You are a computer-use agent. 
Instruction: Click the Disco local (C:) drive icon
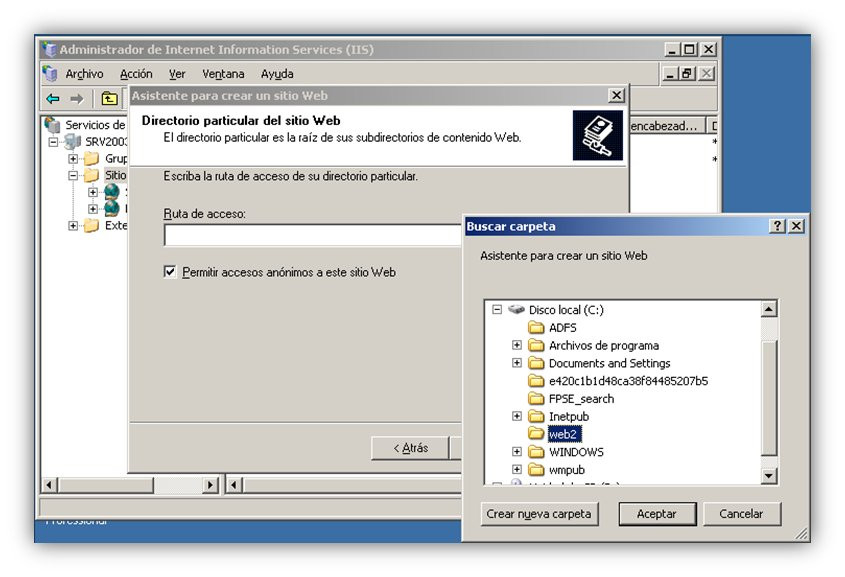[516, 310]
